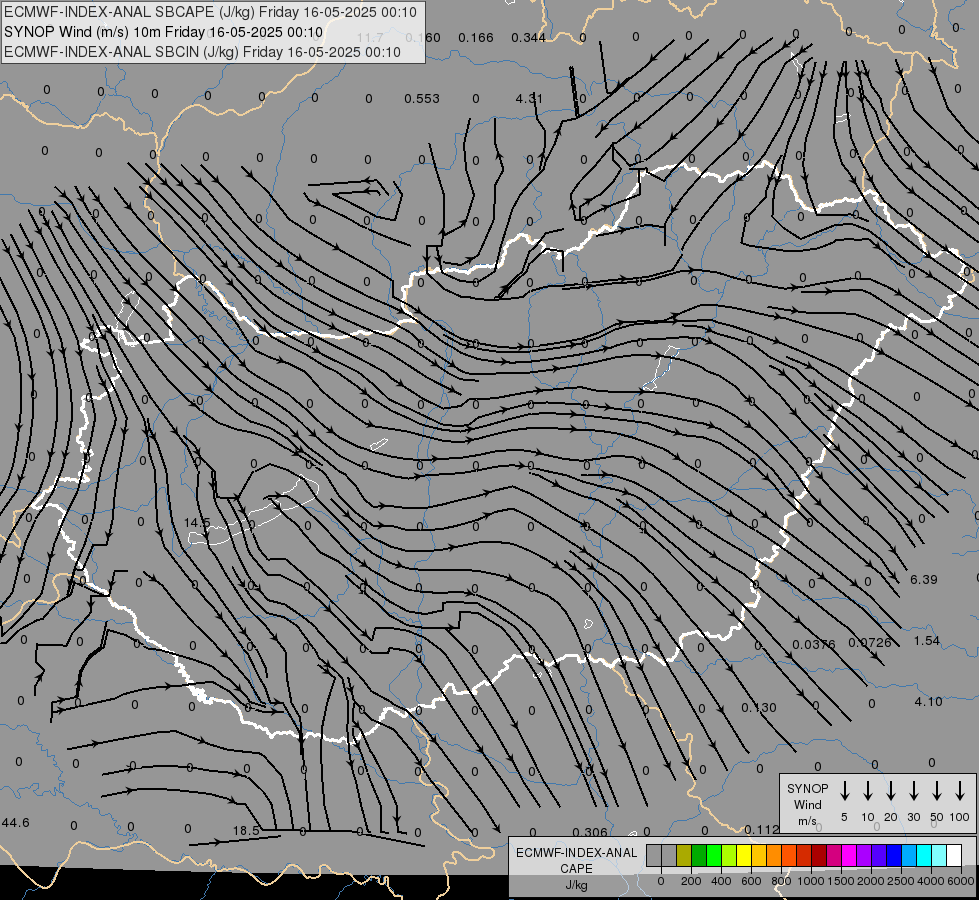
Task: Click the 200 tick label on CAPE scale
Action: pos(691,881)
